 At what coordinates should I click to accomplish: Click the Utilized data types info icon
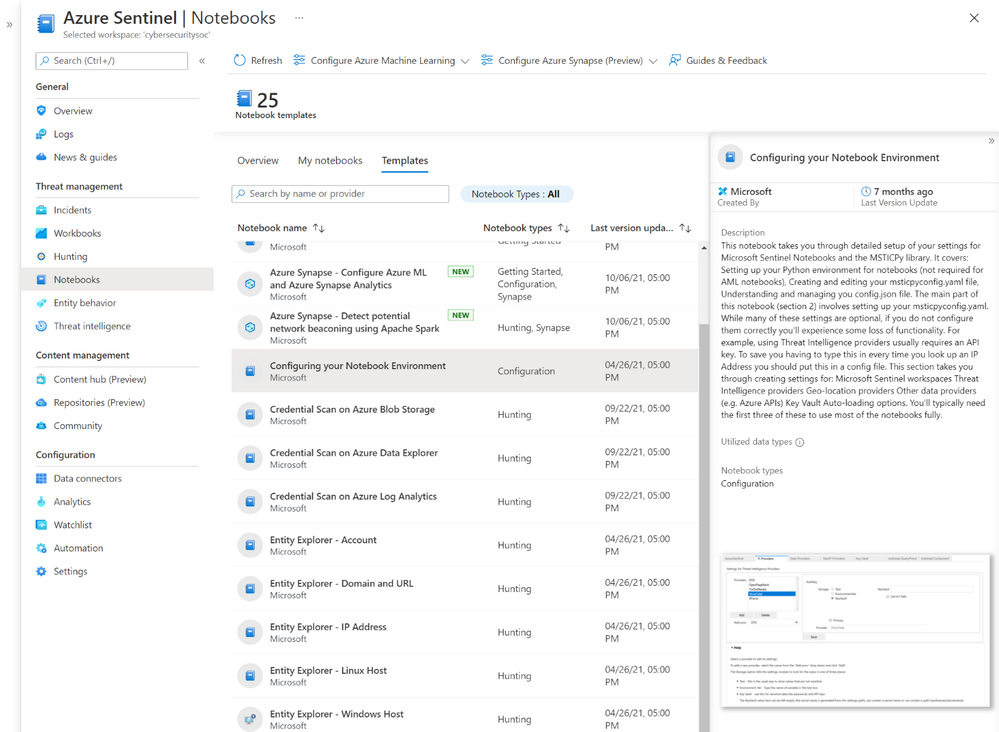coord(800,442)
